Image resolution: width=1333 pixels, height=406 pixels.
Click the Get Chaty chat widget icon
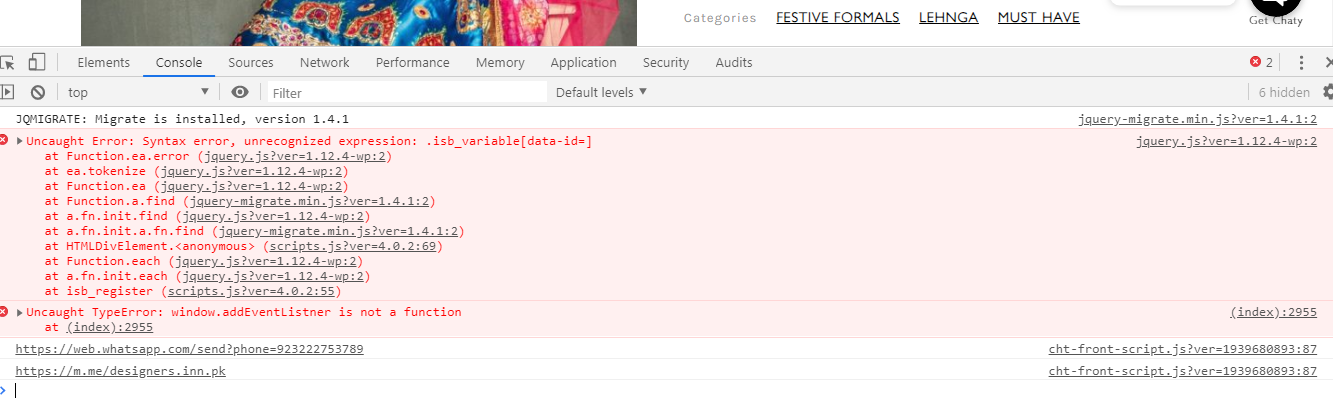(x=1275, y=8)
